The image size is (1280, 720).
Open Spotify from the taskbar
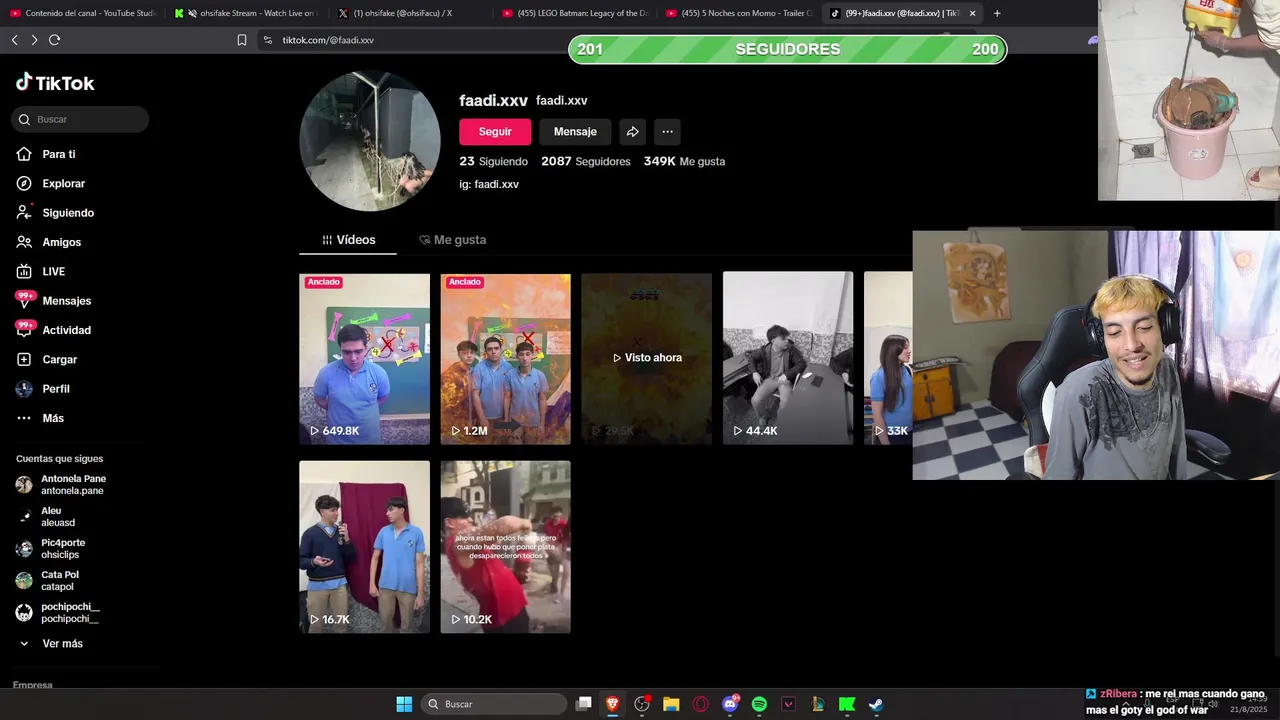[x=759, y=704]
